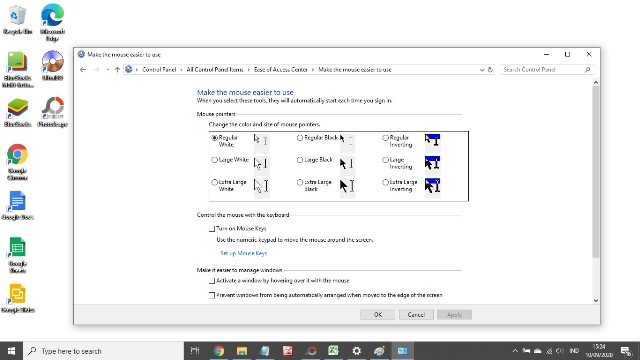Select BlueStacks Multi-Instance desktop icon
The height and width of the screenshot is (360, 640).
coord(17,69)
